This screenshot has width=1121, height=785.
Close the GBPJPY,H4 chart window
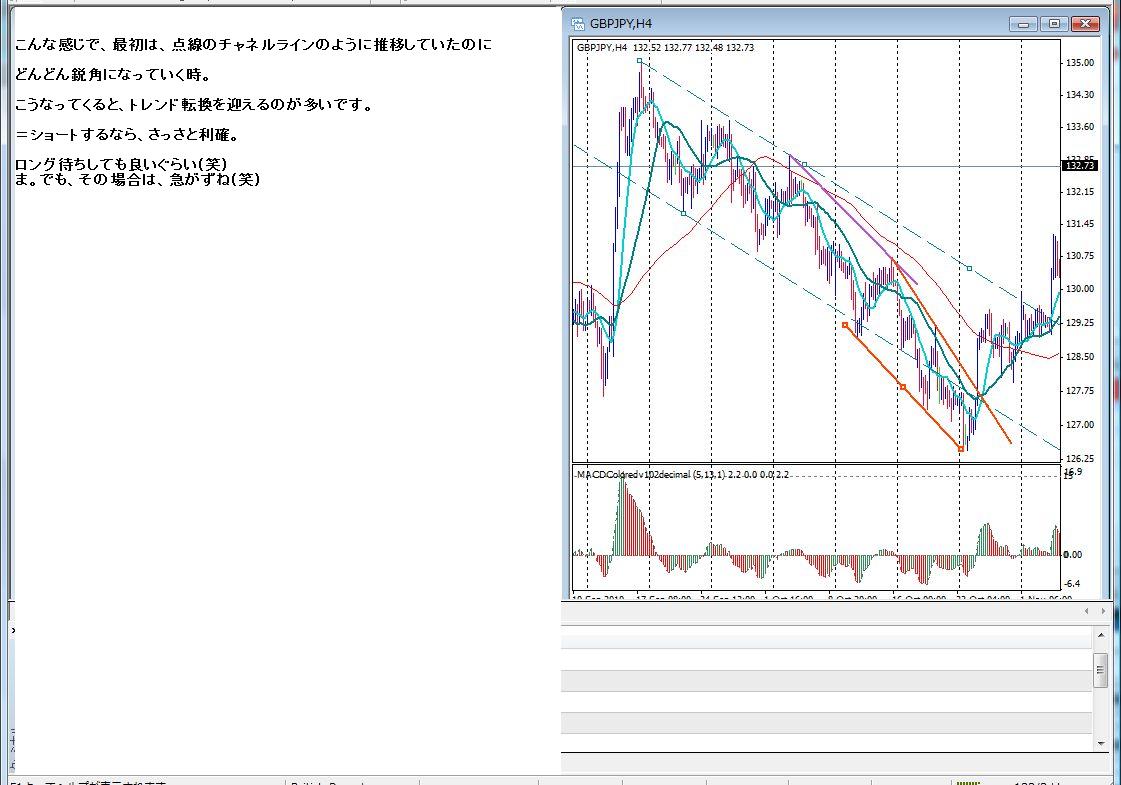click(x=1085, y=24)
